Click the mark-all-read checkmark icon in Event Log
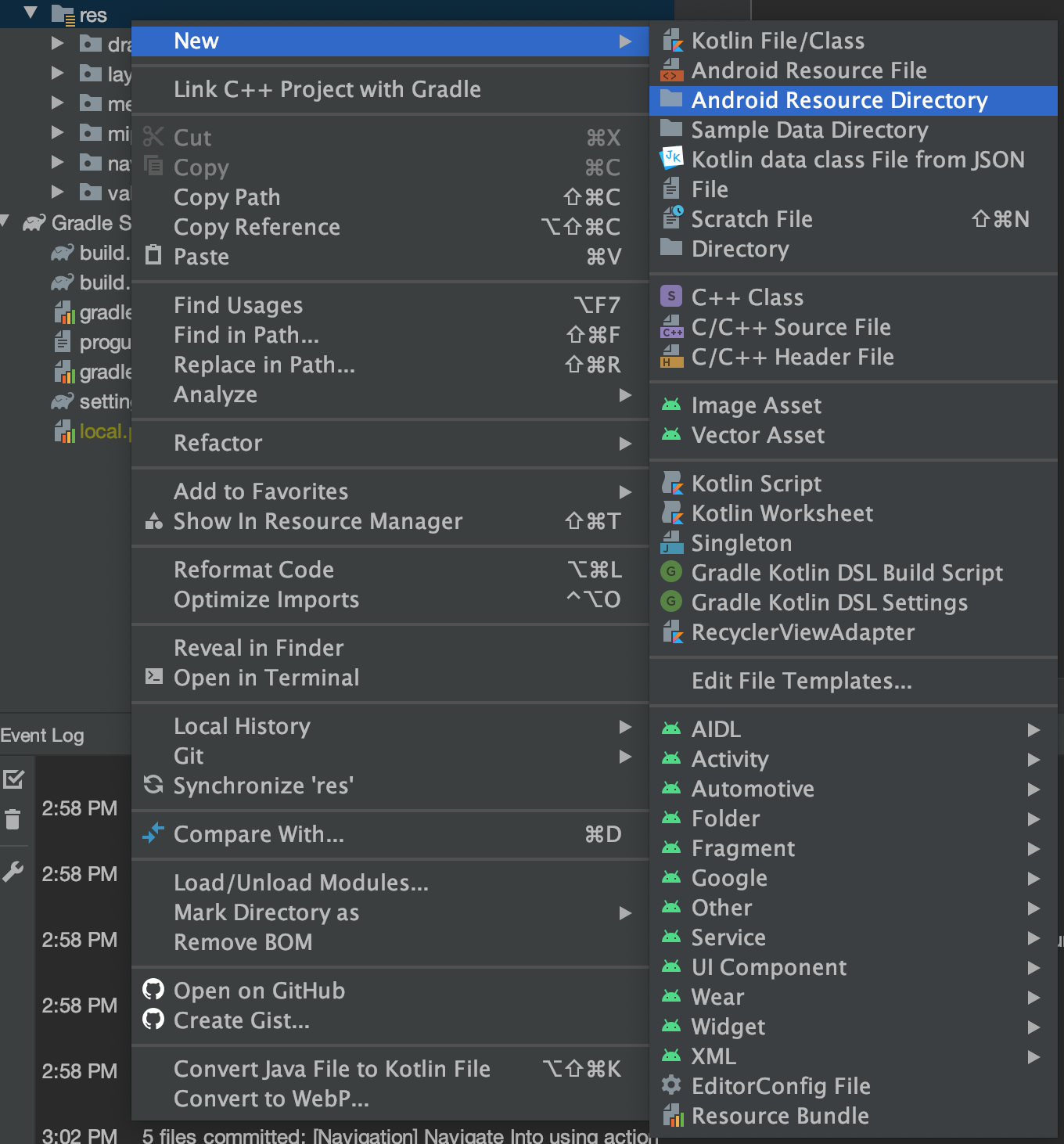1064x1144 pixels. tap(13, 779)
